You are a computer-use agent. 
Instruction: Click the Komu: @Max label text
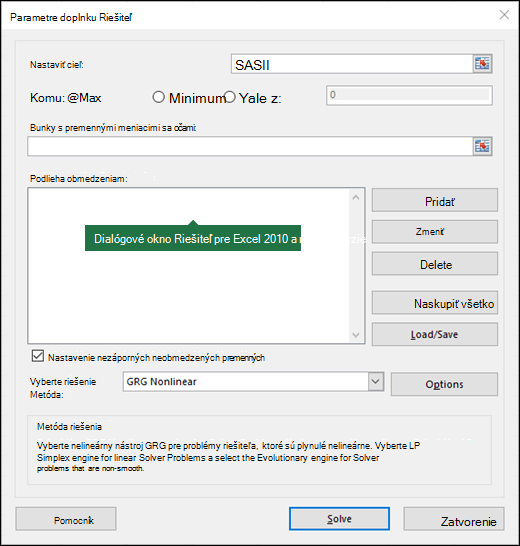point(65,98)
